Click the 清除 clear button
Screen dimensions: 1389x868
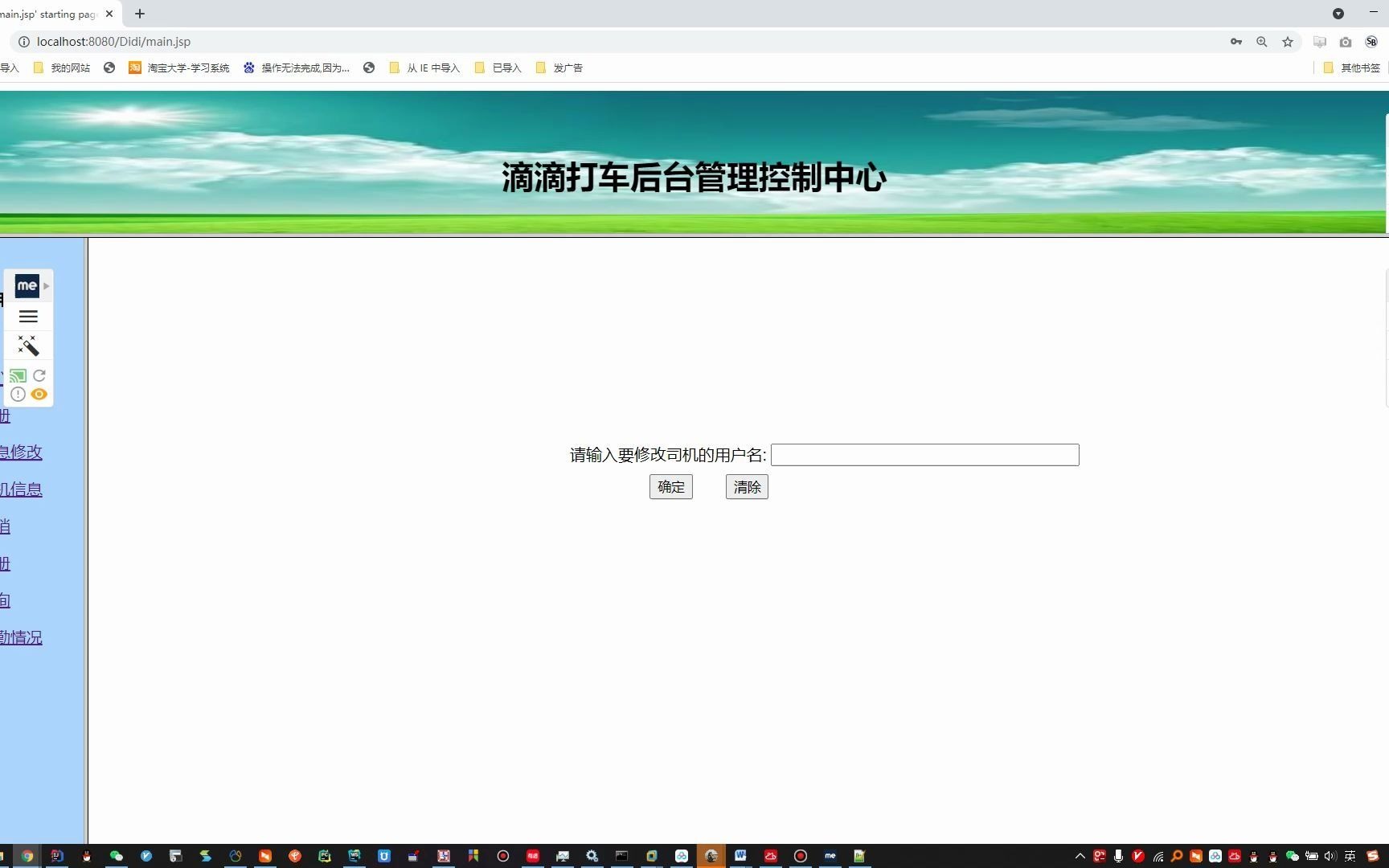747,487
